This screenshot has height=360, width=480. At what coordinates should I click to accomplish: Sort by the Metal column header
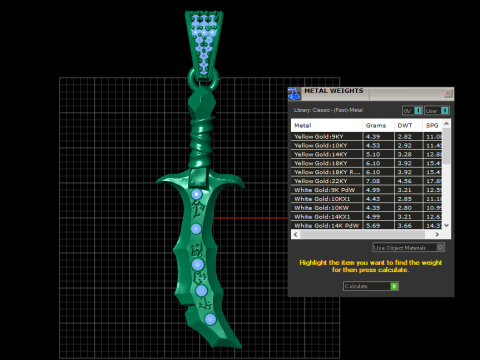pos(327,125)
